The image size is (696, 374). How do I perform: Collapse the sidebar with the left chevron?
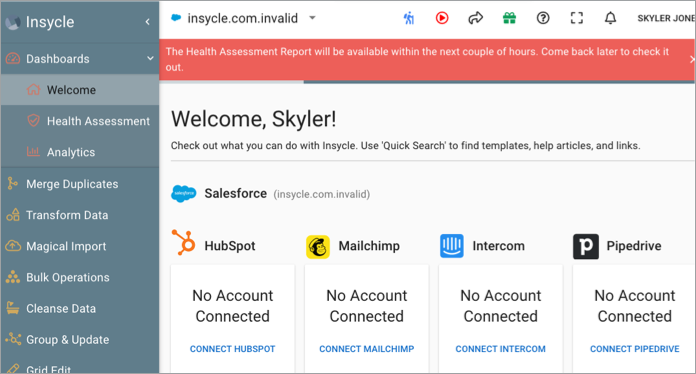click(147, 22)
